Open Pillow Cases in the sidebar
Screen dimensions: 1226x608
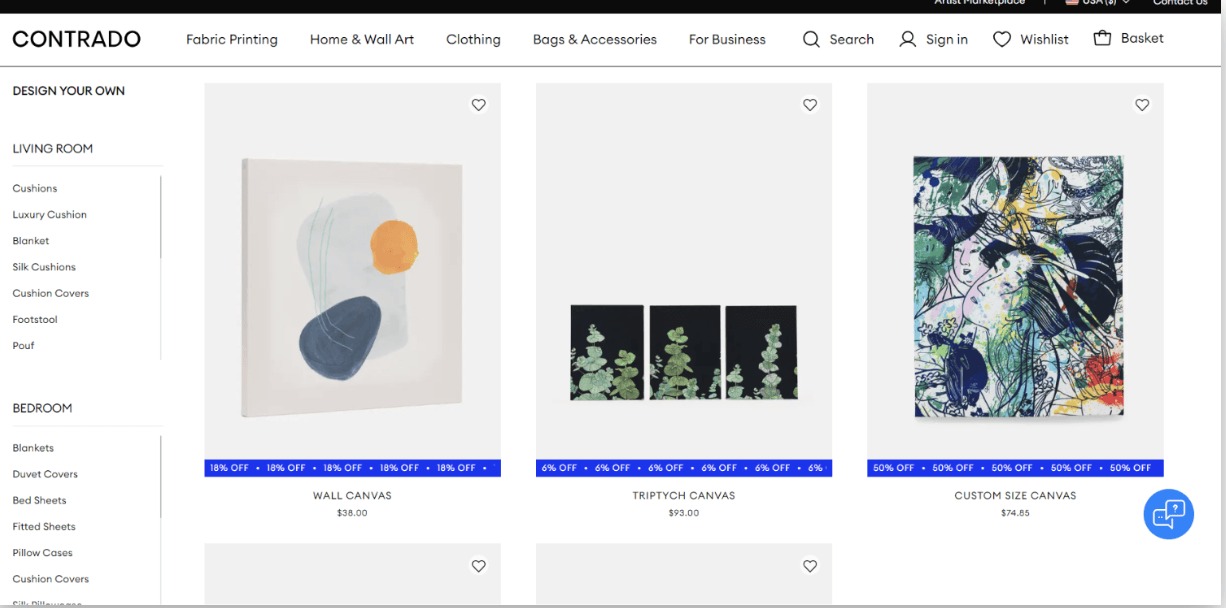42,552
